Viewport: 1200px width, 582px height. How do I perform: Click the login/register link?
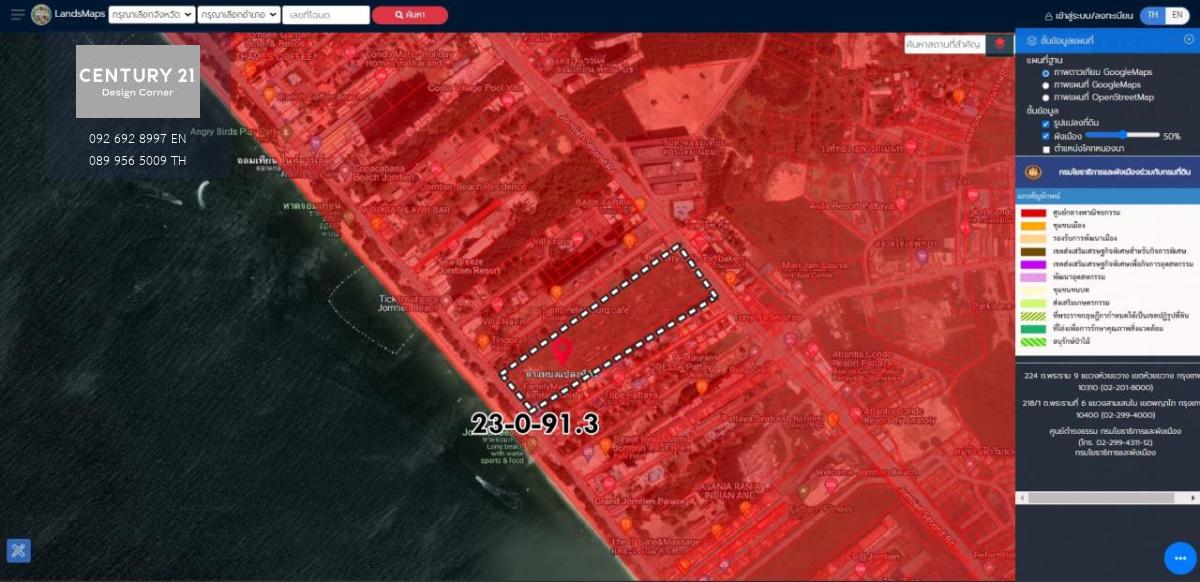click(1088, 16)
